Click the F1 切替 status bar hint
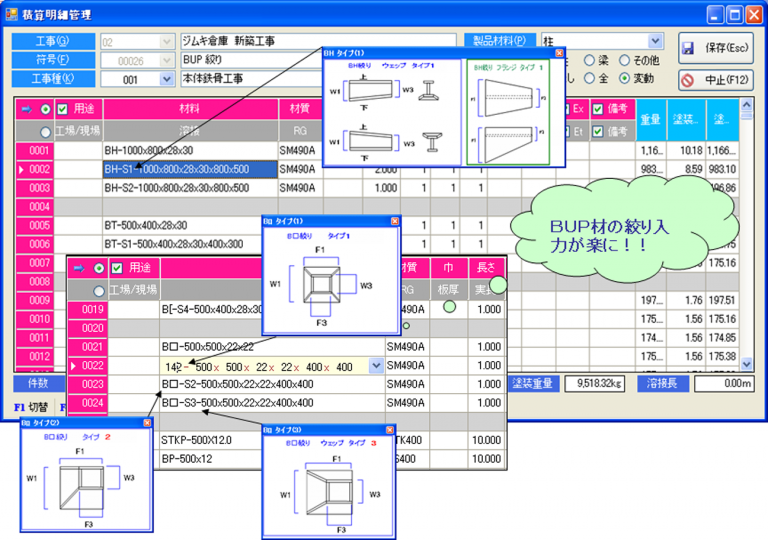 (31, 407)
